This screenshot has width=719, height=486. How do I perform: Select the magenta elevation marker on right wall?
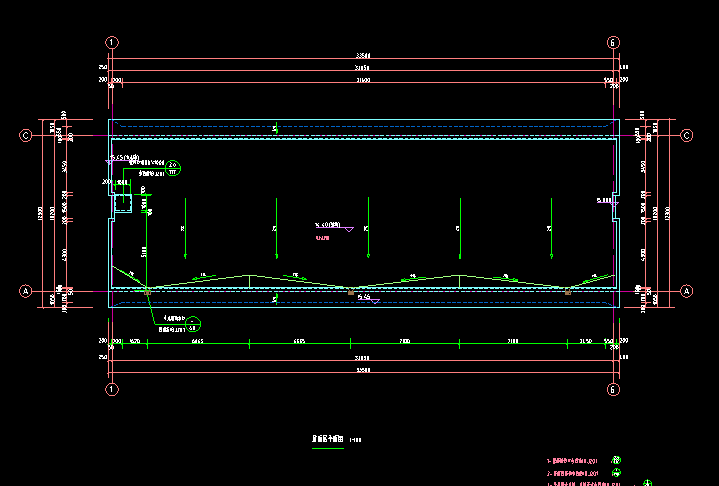coord(608,202)
